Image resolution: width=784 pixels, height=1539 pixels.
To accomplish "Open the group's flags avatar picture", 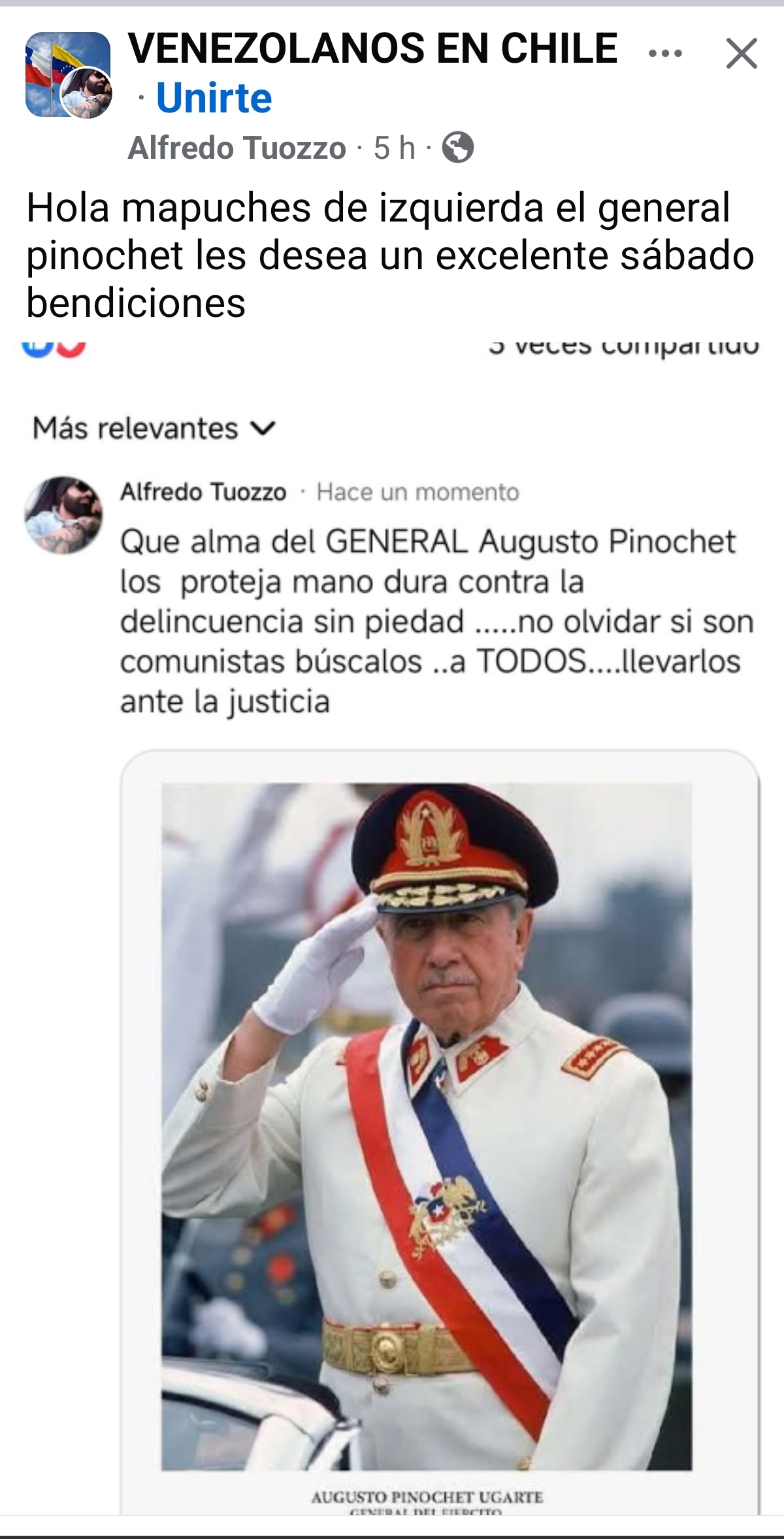I will [67, 74].
